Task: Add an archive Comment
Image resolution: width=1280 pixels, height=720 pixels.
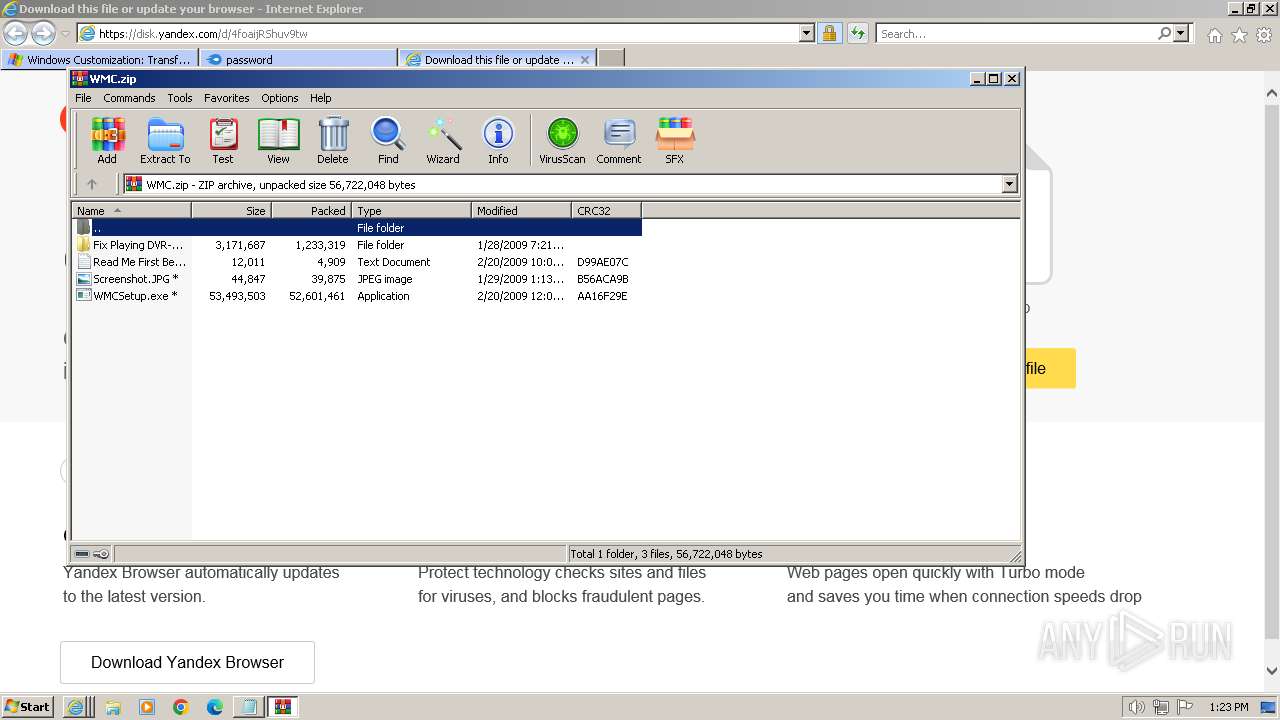Action: 619,140
